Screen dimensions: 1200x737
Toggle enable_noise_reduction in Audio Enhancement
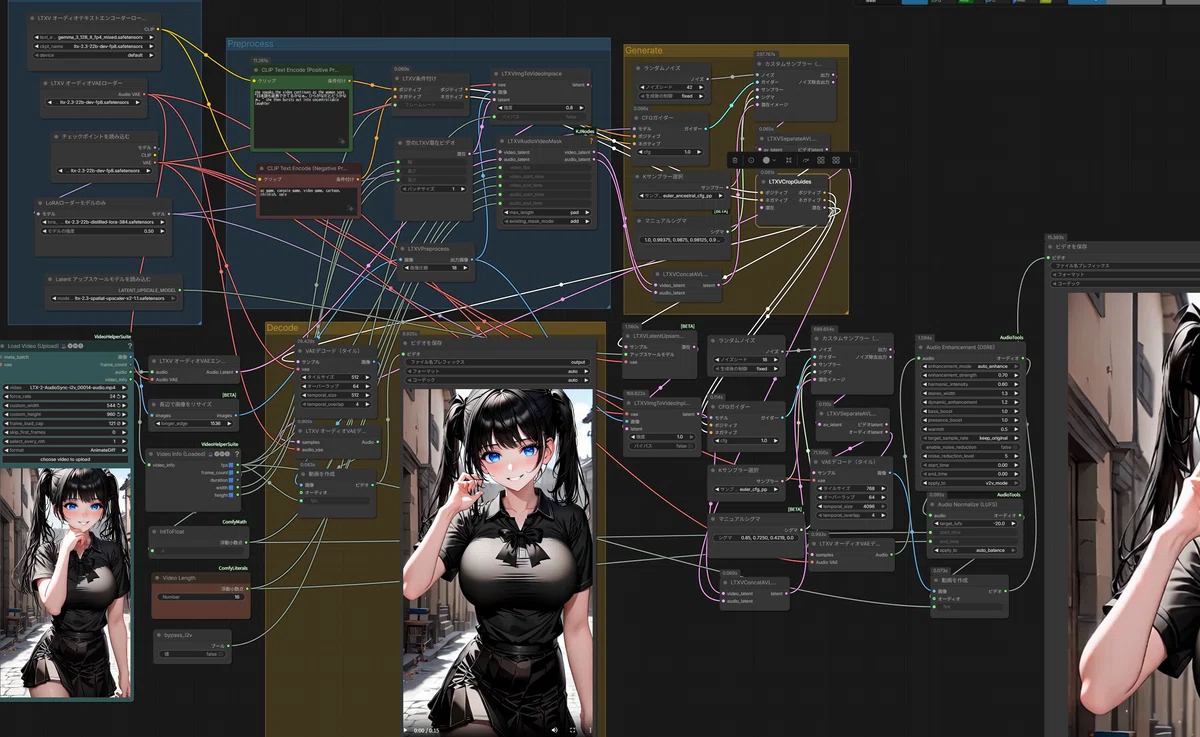pyautogui.click(x=970, y=447)
